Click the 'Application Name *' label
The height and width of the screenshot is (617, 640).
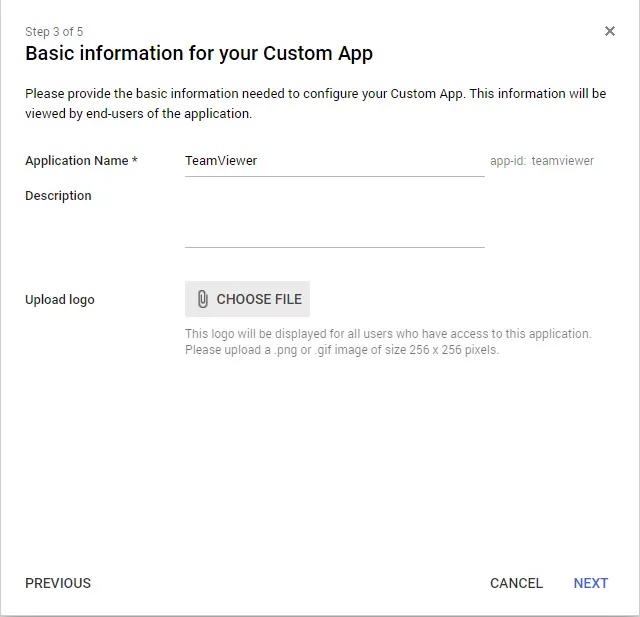click(x=81, y=161)
